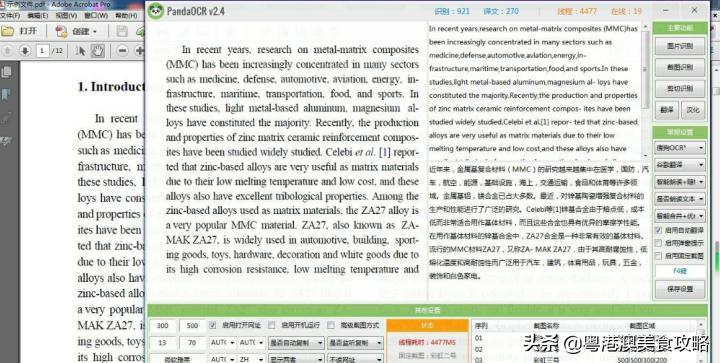The width and height of the screenshot is (720, 363).
Task: Open the 显示两者 dropdown
Action: tap(296, 359)
